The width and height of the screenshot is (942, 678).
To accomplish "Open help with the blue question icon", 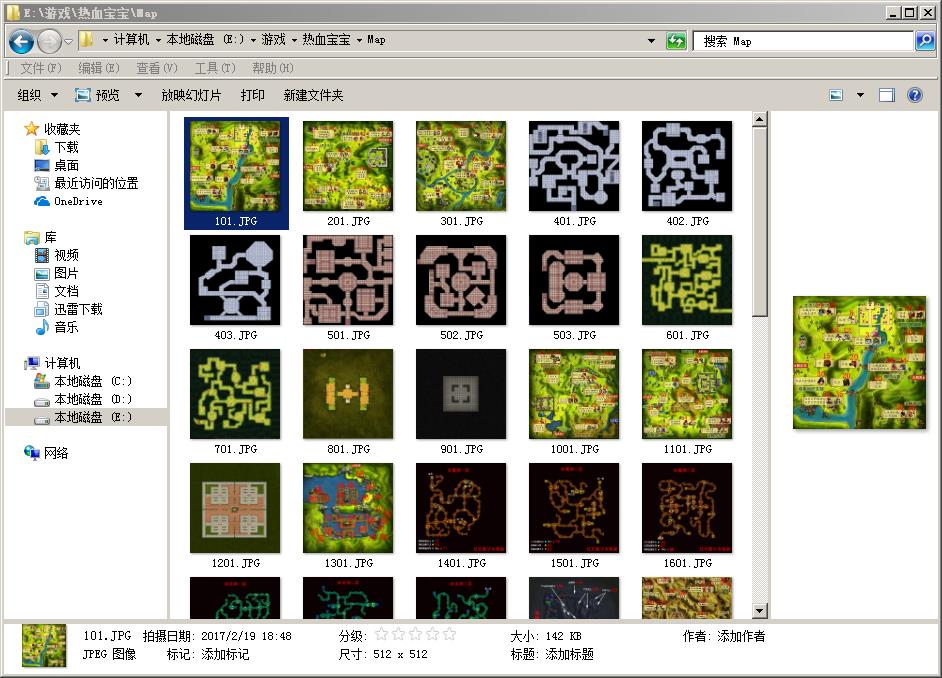I will pos(914,95).
